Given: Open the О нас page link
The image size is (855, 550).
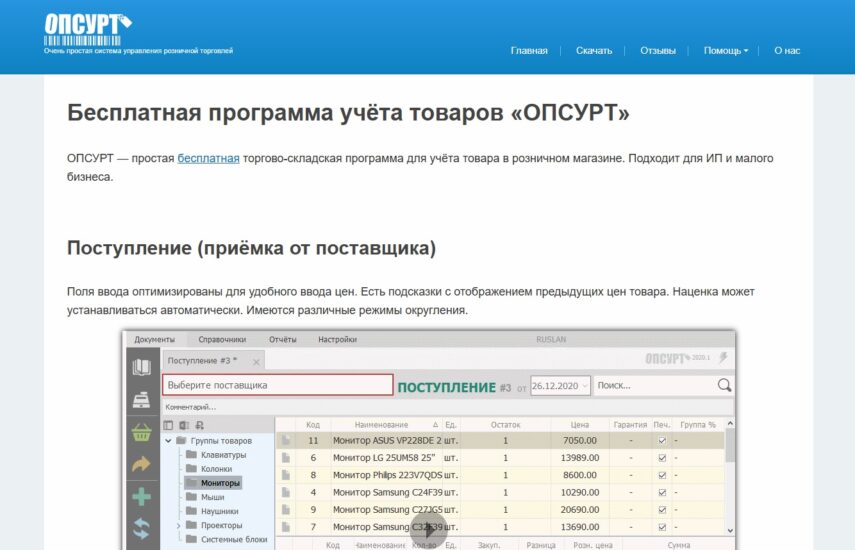Looking at the screenshot, I should click(x=787, y=51).
